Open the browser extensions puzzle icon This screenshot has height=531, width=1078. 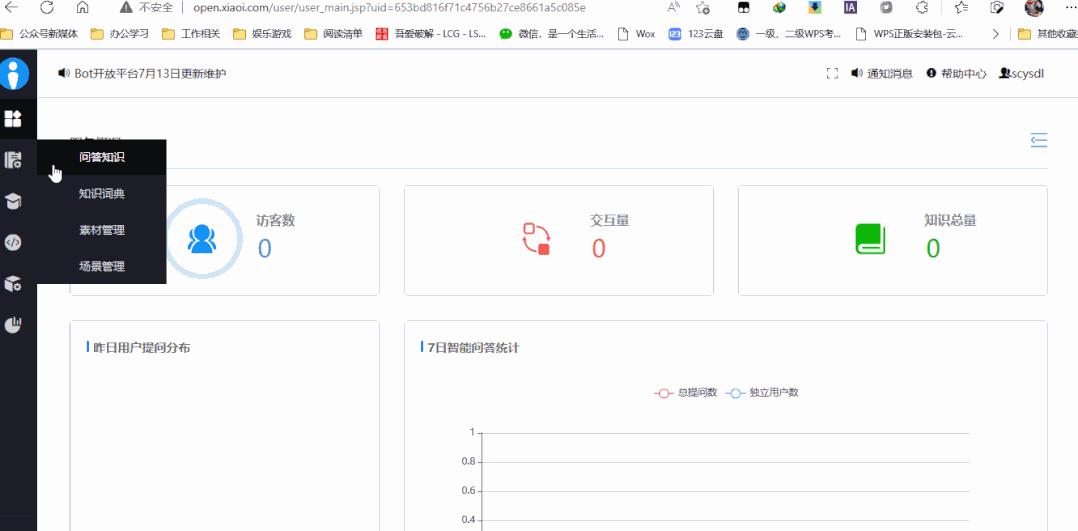coord(922,8)
